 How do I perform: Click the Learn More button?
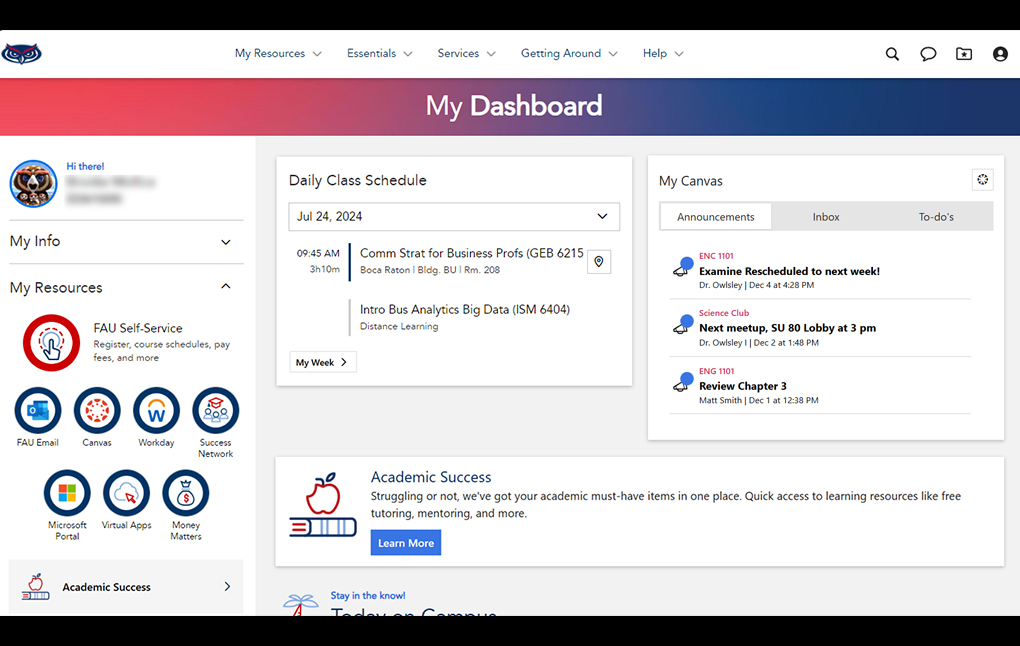tap(406, 543)
